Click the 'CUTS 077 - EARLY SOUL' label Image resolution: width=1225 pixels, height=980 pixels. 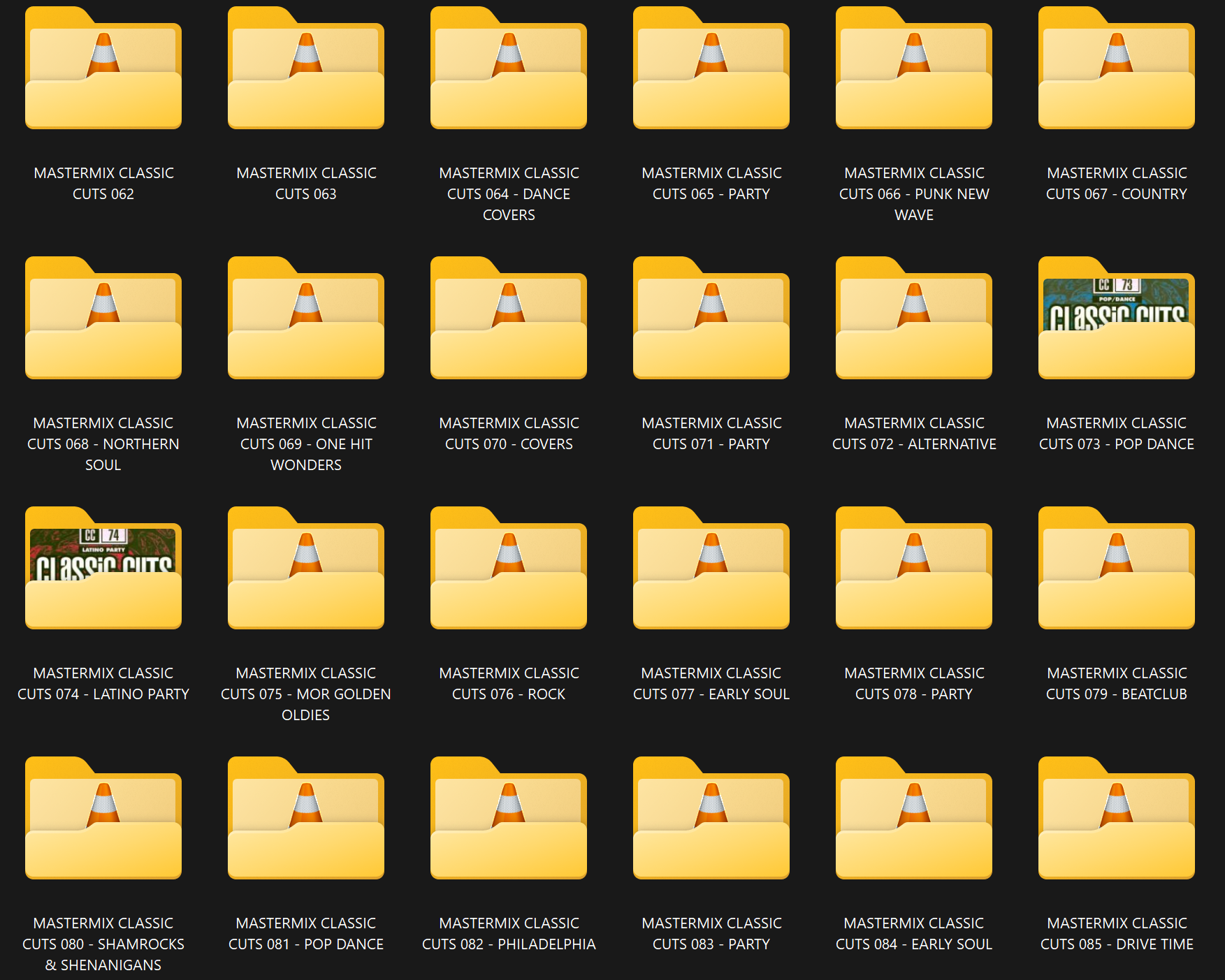click(711, 694)
